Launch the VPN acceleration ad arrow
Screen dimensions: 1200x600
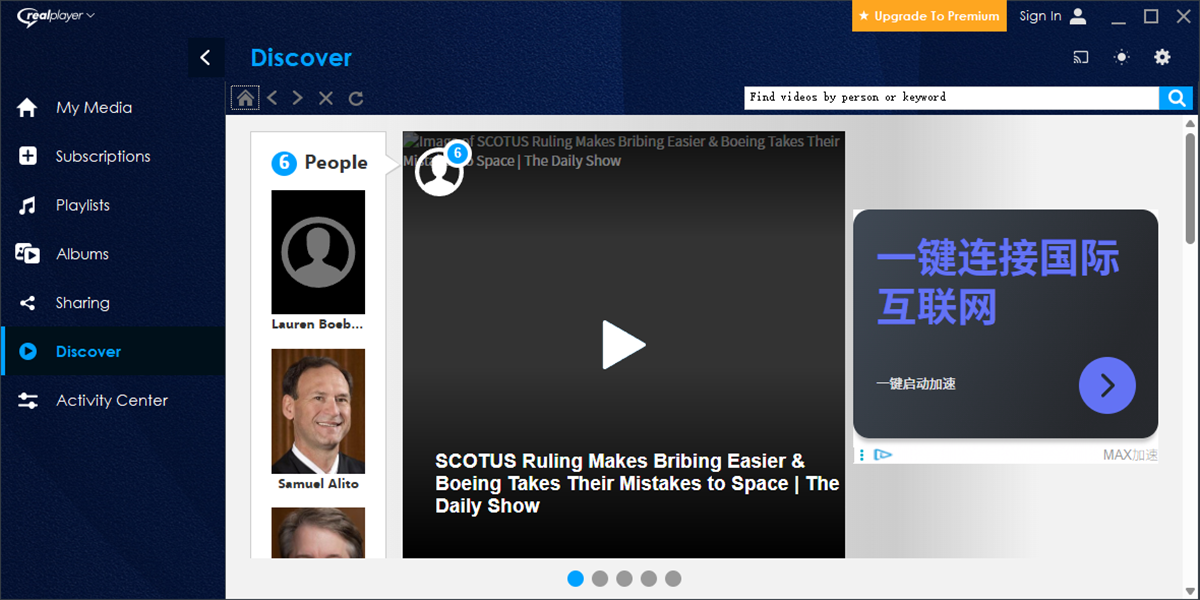[1107, 385]
